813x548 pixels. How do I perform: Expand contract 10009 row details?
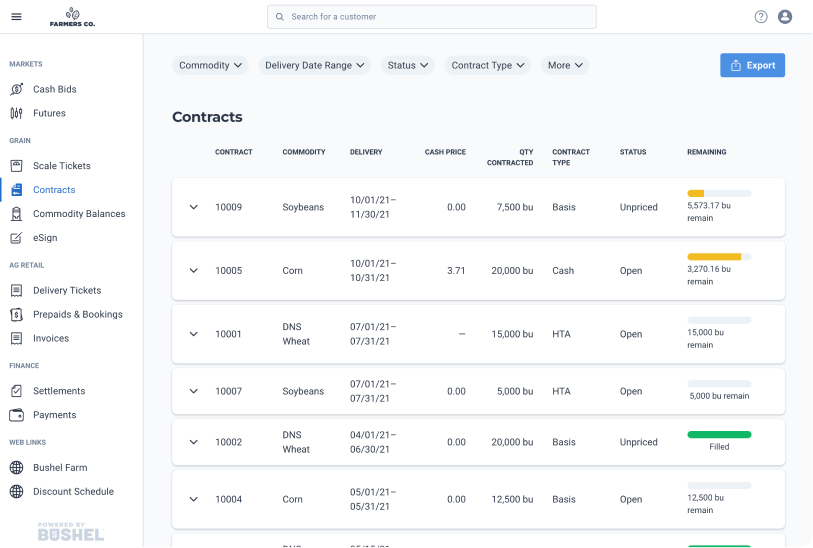tap(193, 207)
